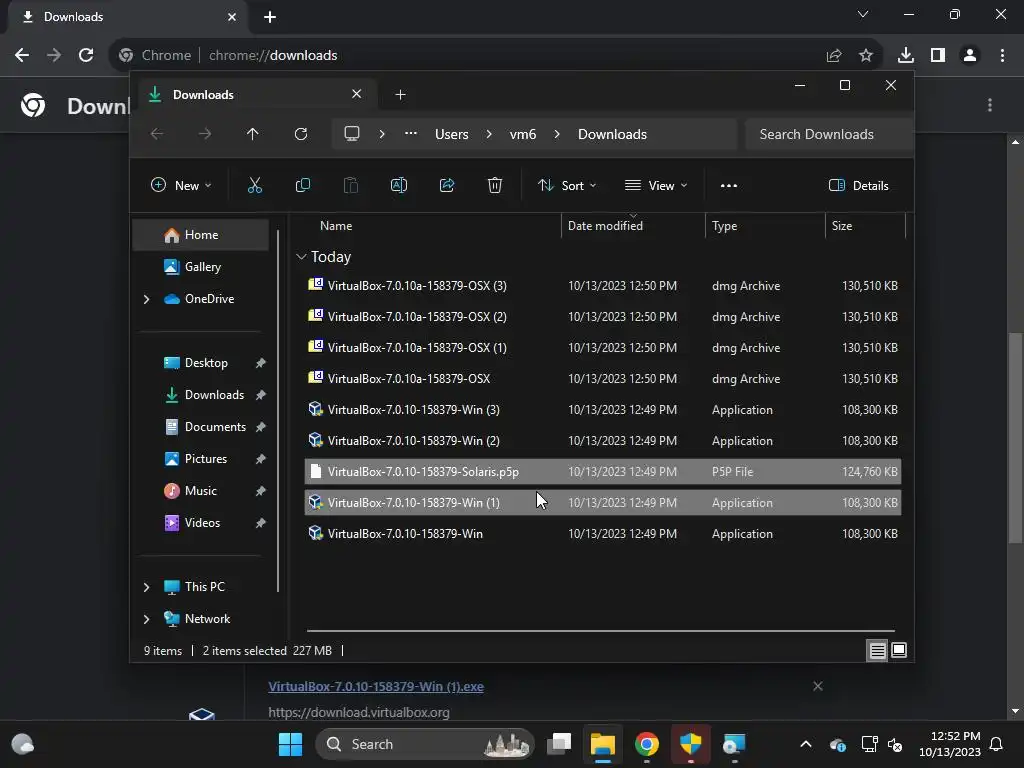Click the Copy icon in Explorer toolbar

tap(302, 185)
